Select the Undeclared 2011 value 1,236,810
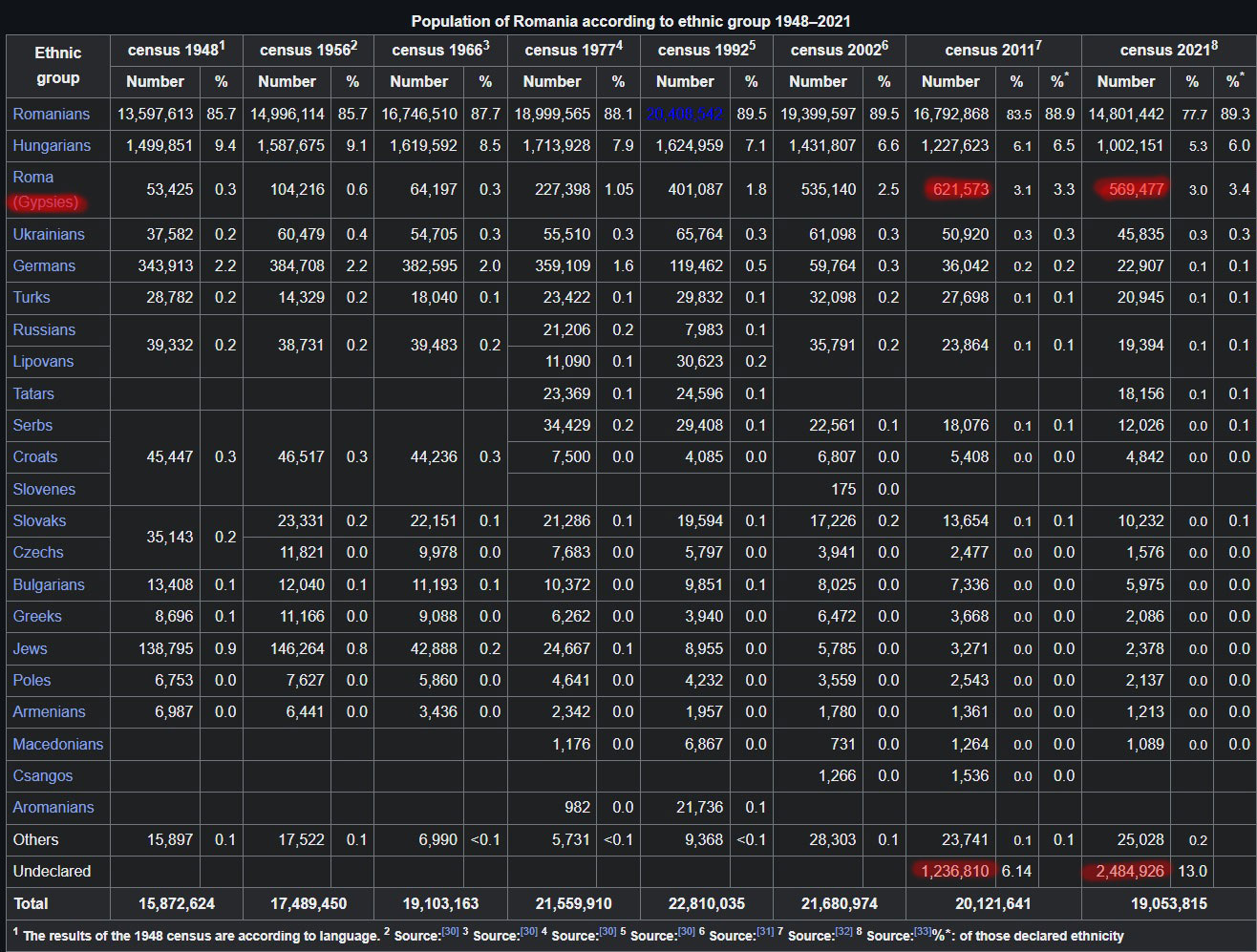The width and height of the screenshot is (1257, 952). [x=954, y=871]
